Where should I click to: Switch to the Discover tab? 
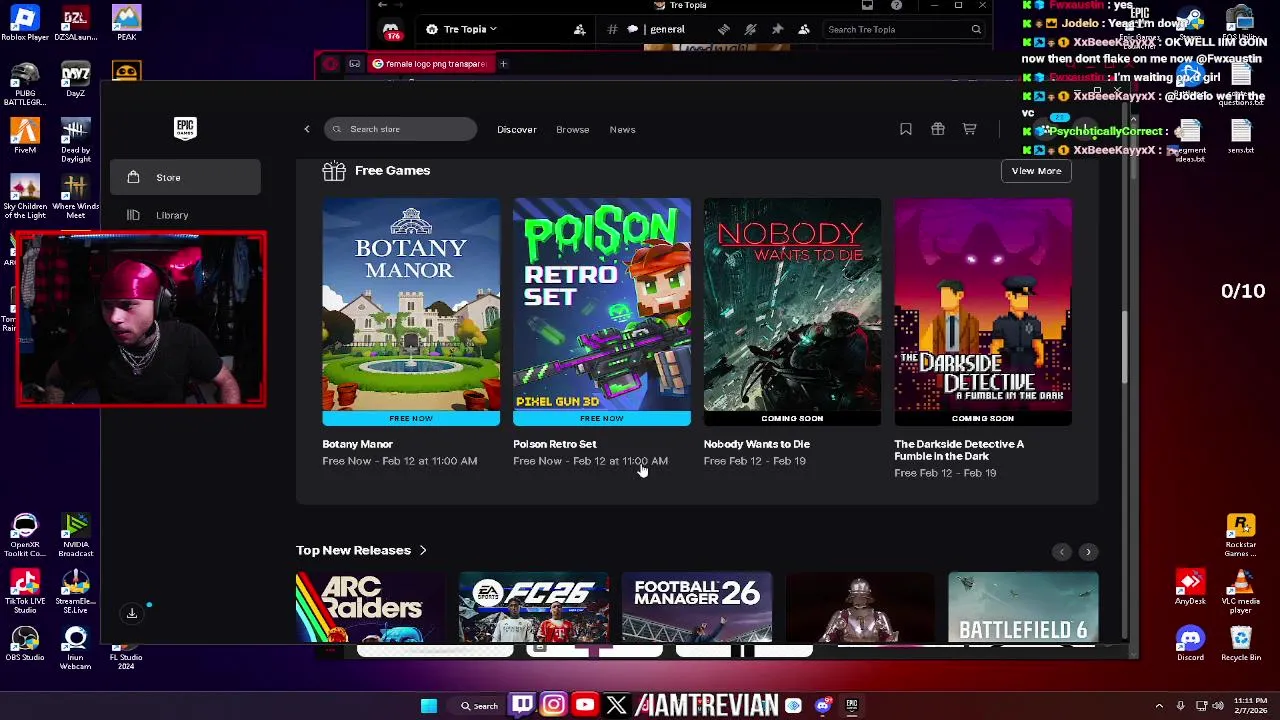[517, 129]
